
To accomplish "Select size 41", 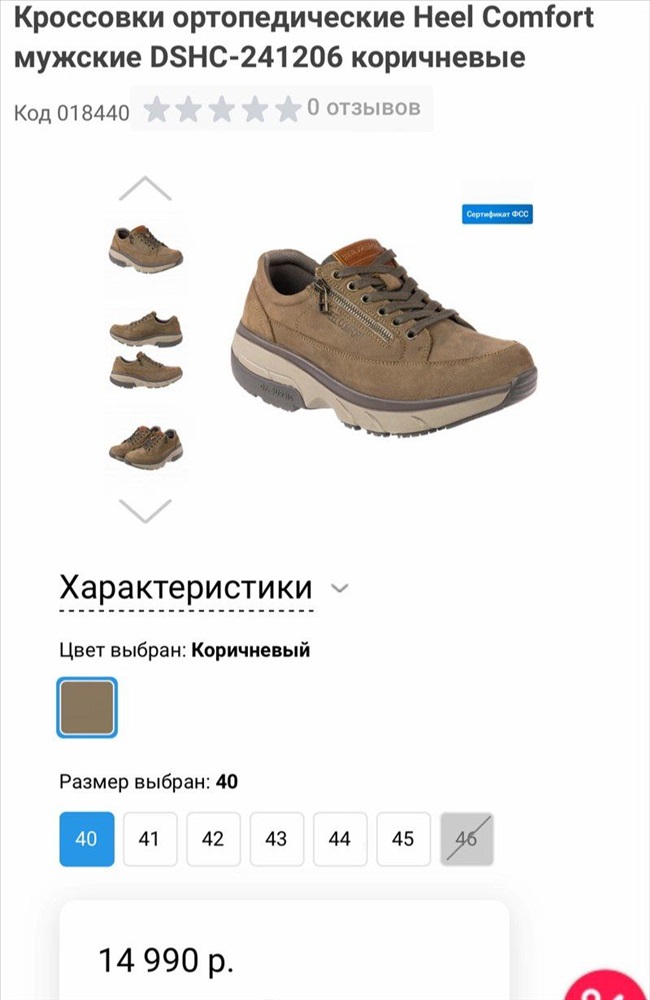I will (x=150, y=839).
